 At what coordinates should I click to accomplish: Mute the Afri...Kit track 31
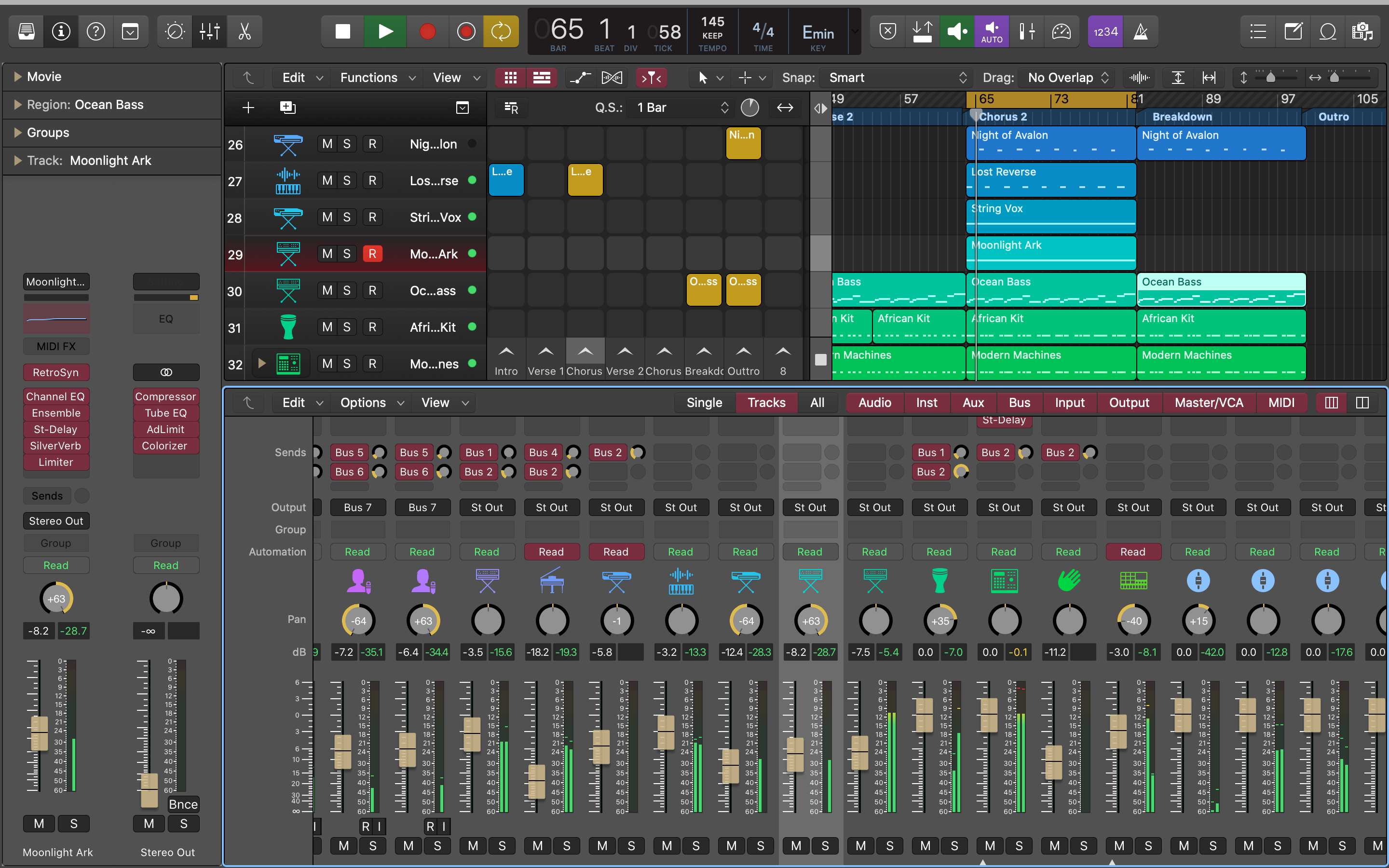[x=327, y=327]
